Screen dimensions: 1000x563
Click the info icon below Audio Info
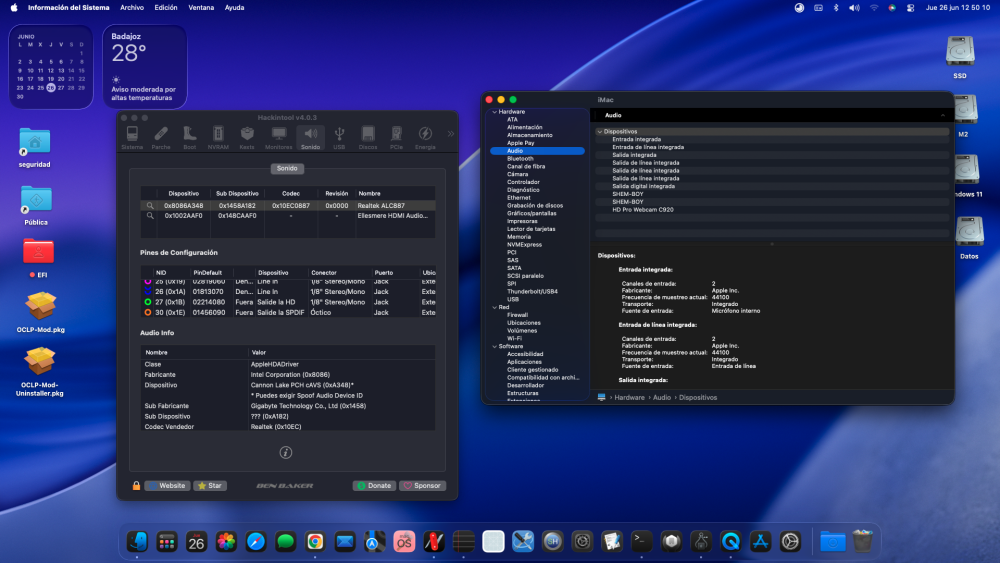tap(286, 452)
